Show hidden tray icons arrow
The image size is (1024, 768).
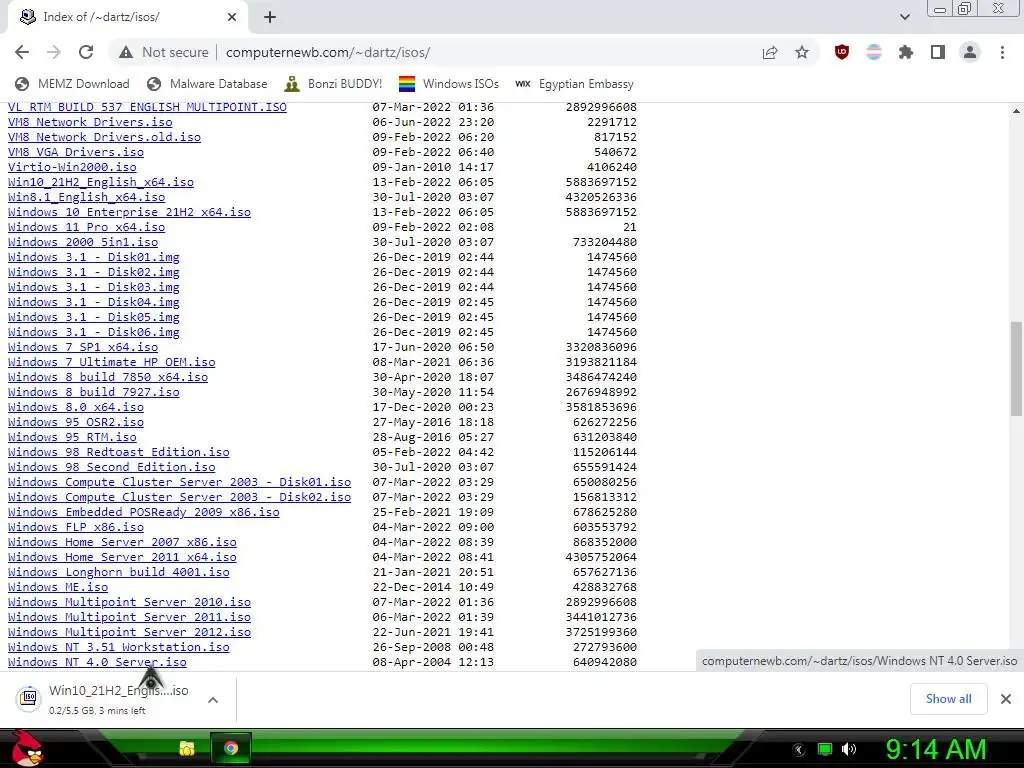tap(799, 749)
